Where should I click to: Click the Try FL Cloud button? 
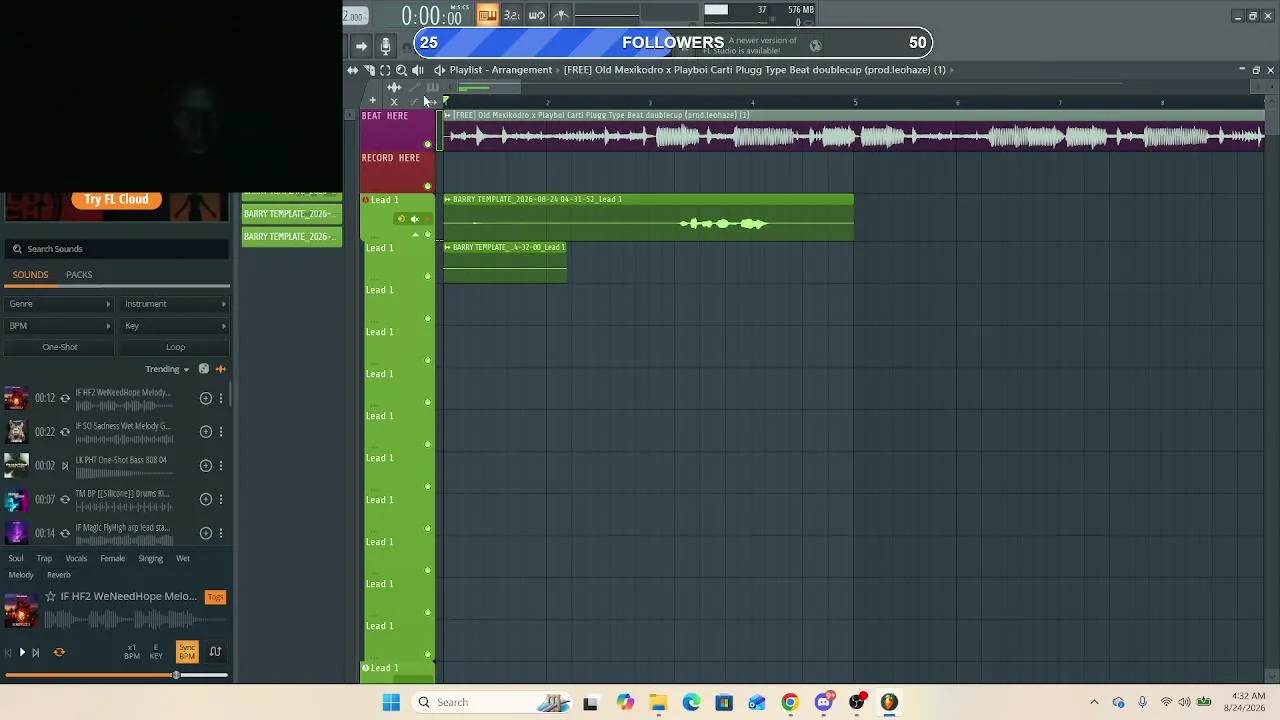click(116, 200)
